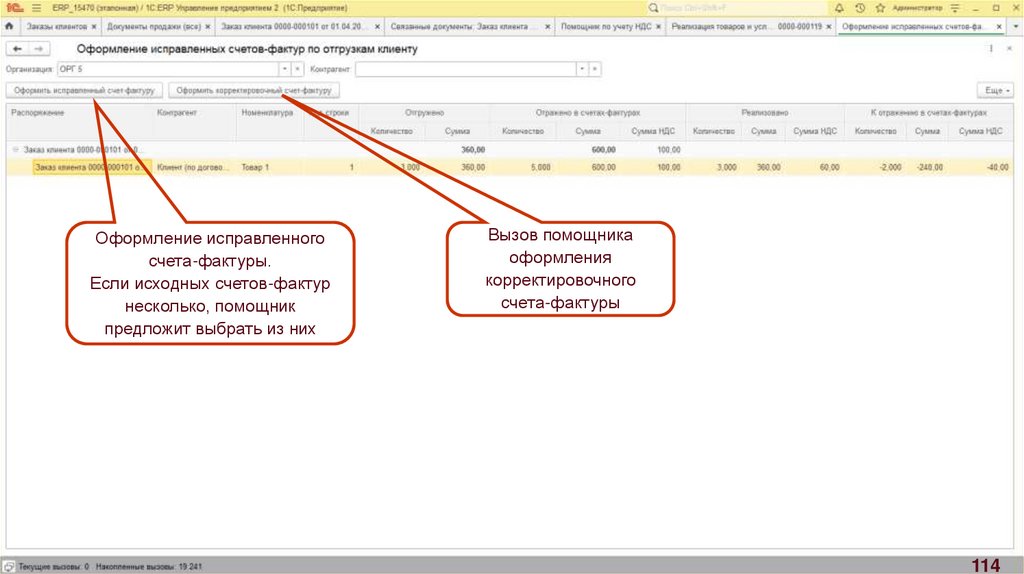Navigate back with the left arrow
This screenshot has width=1024, height=574.
[x=18, y=49]
